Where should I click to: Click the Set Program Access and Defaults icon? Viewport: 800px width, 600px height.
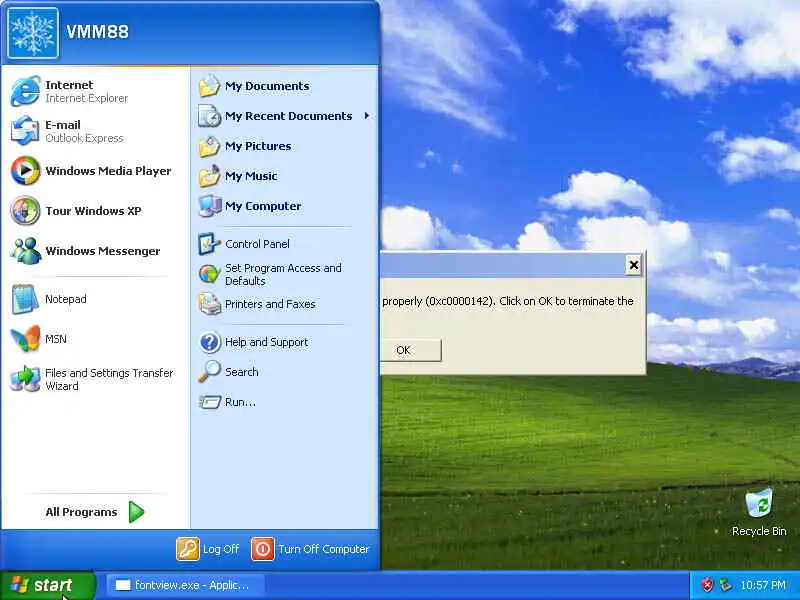pyautogui.click(x=209, y=274)
